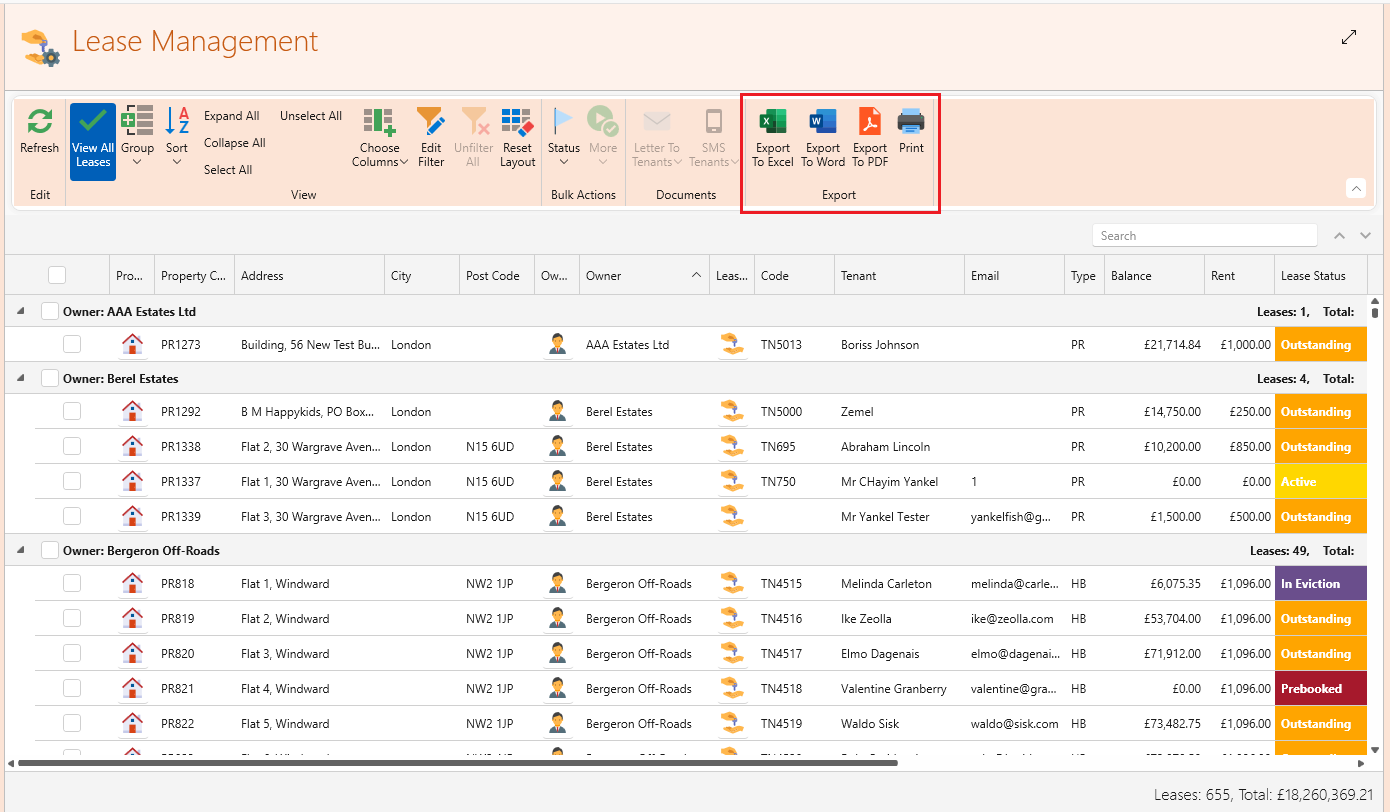The image size is (1390, 812).
Task: Click Reset Layout icon
Action: (x=517, y=122)
